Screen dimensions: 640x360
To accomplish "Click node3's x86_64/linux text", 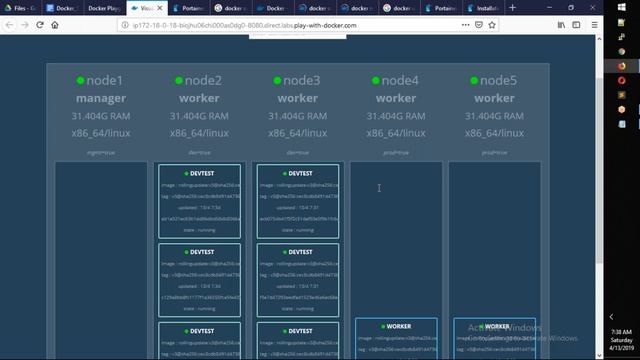I will tap(298, 133).
